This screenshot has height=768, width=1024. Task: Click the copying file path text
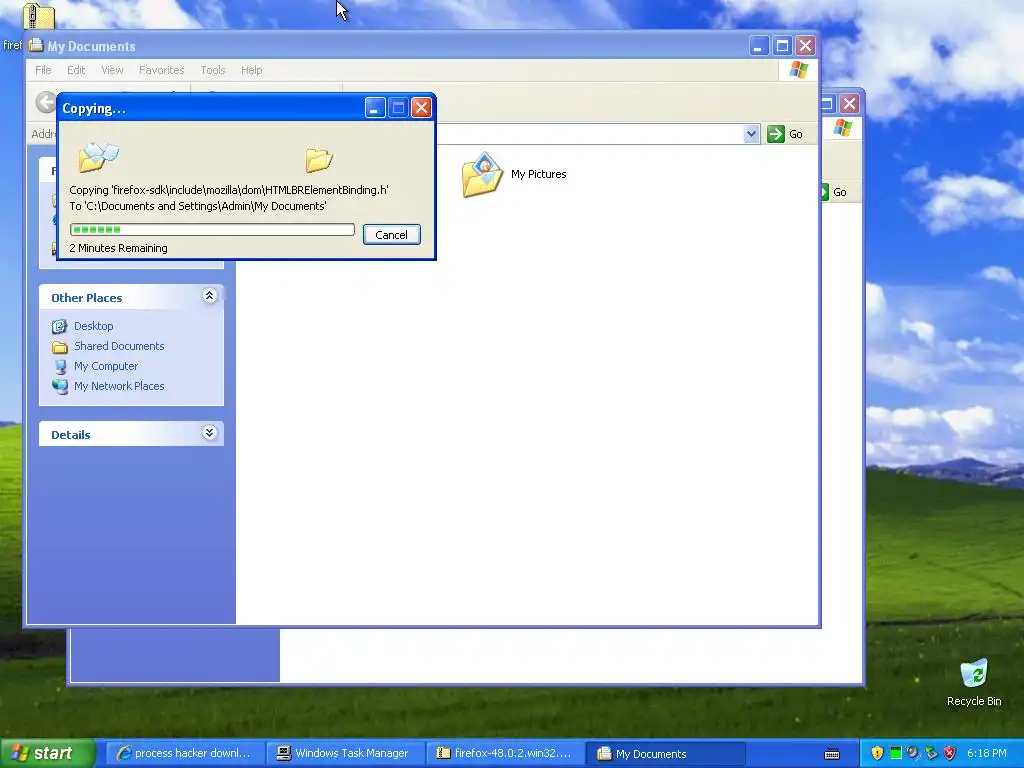pyautogui.click(x=229, y=190)
